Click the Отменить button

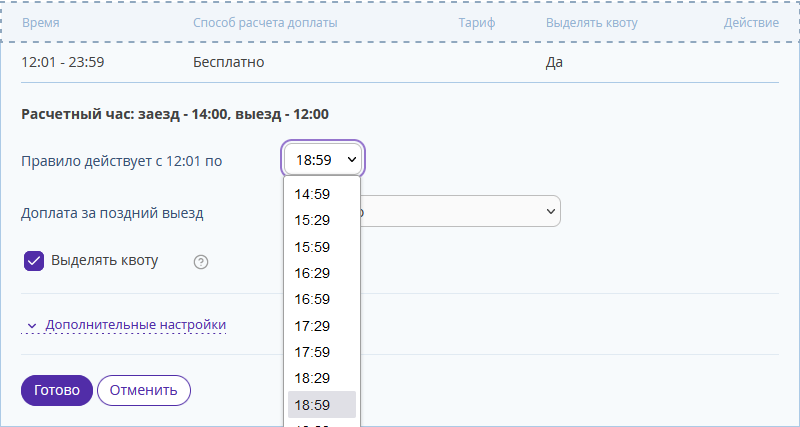(x=144, y=390)
